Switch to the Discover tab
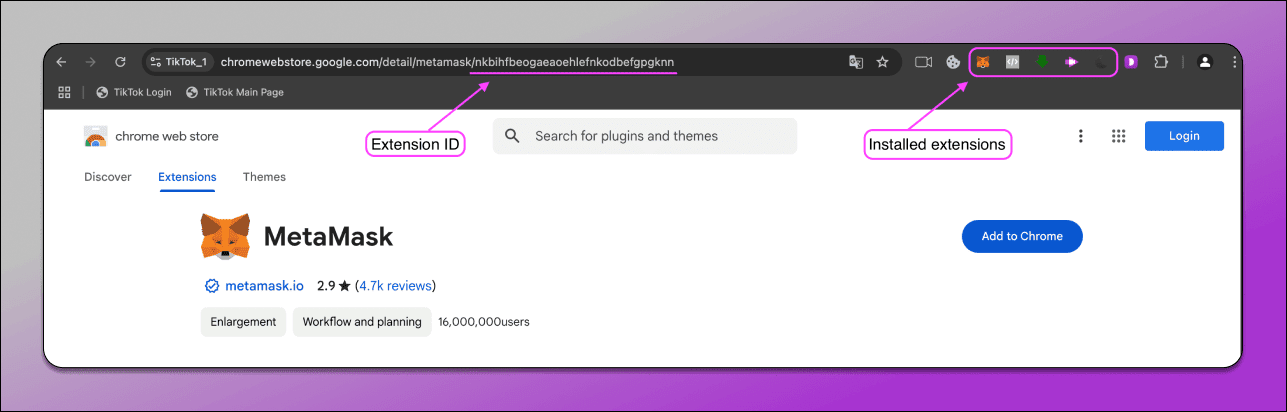 click(108, 177)
